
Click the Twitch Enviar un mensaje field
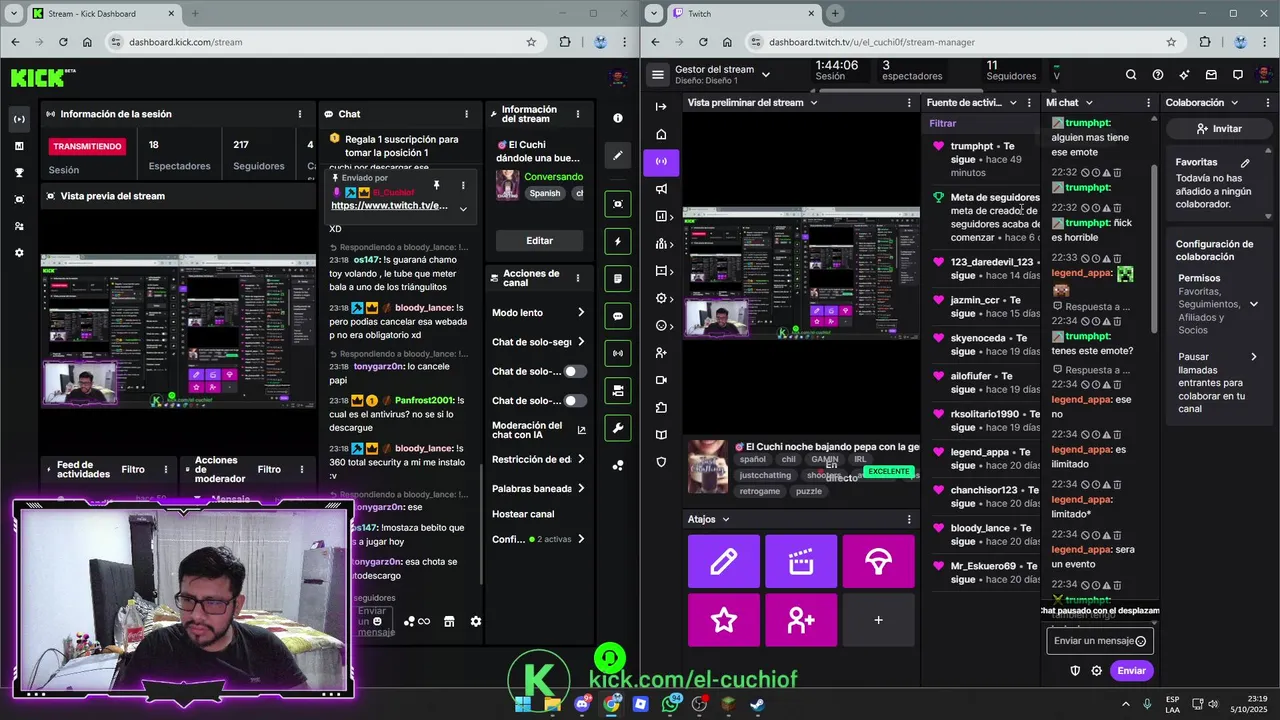coord(1100,641)
